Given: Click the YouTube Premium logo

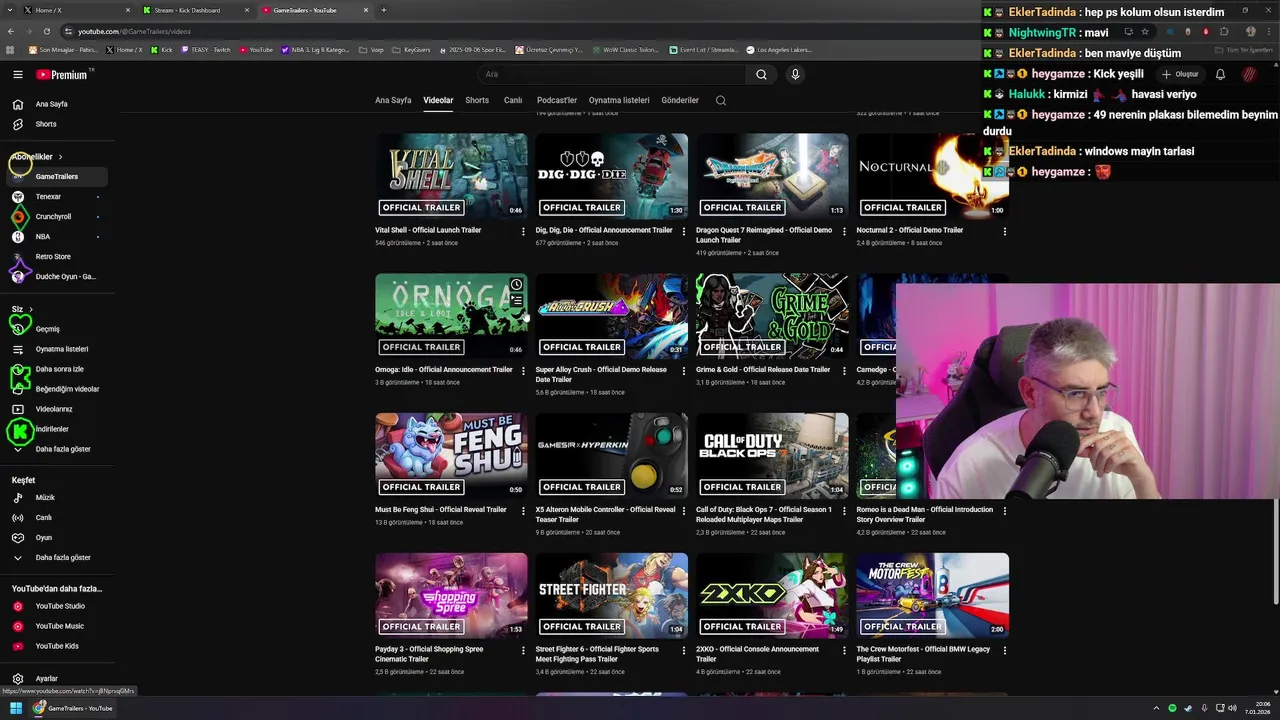Looking at the screenshot, I should coord(62,75).
